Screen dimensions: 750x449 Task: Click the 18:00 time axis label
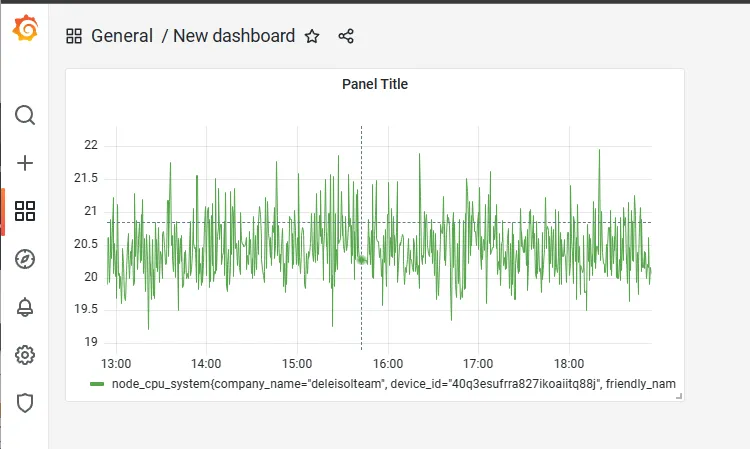pyautogui.click(x=569, y=364)
